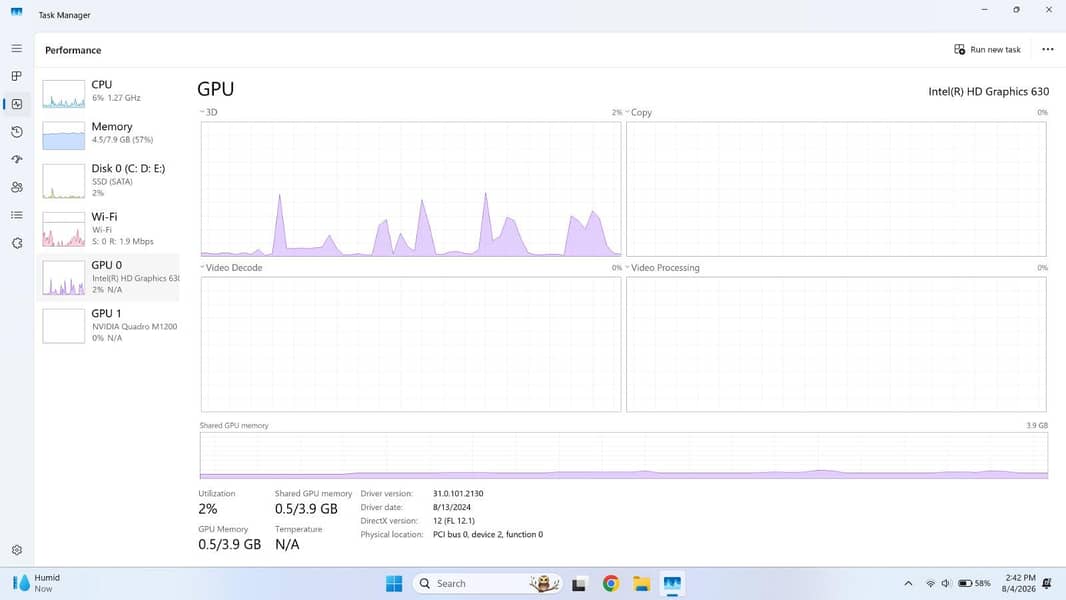Open the notification bell icon
Image resolution: width=1066 pixels, height=600 pixels.
pos(1047,584)
